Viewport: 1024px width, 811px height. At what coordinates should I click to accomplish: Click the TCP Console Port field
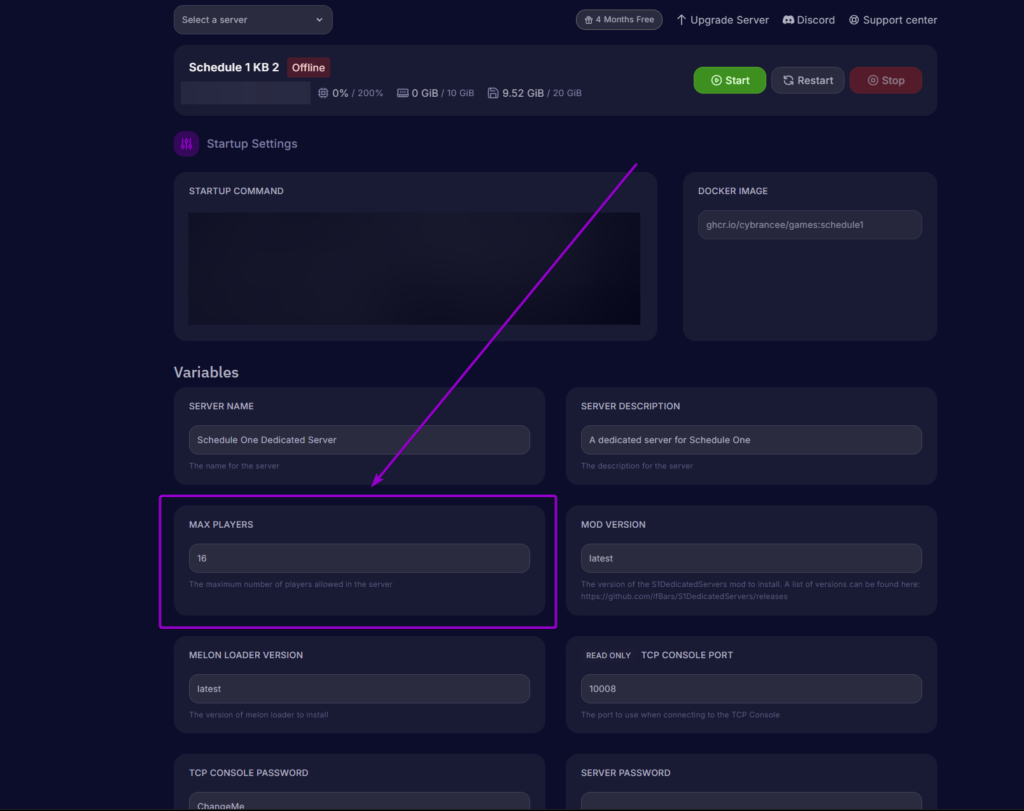click(751, 689)
